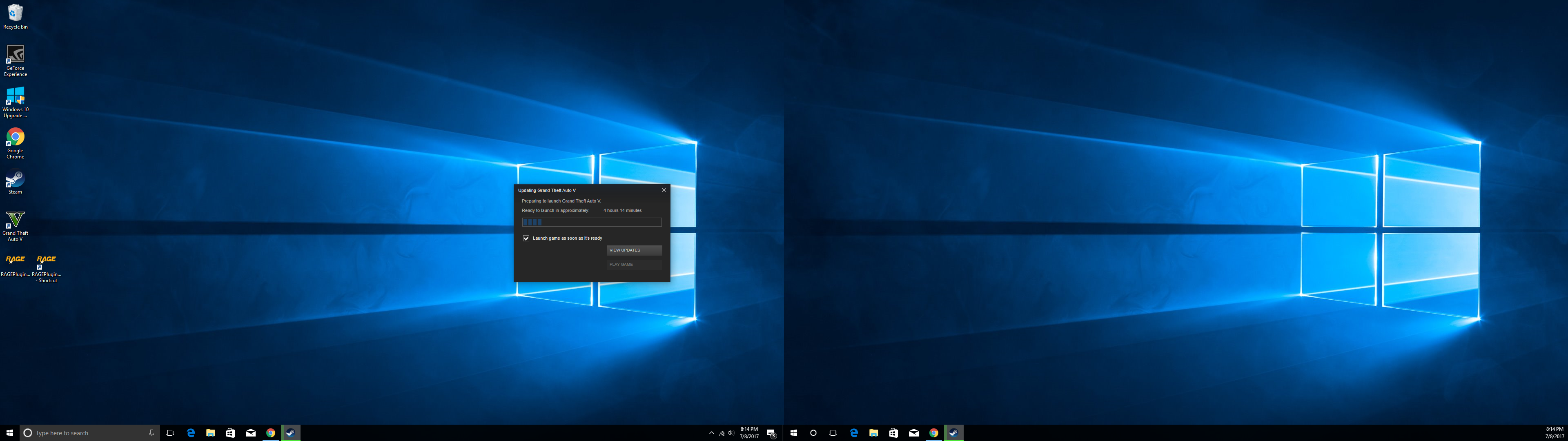
Task: Click the GTA V update progress bar
Action: click(x=591, y=222)
